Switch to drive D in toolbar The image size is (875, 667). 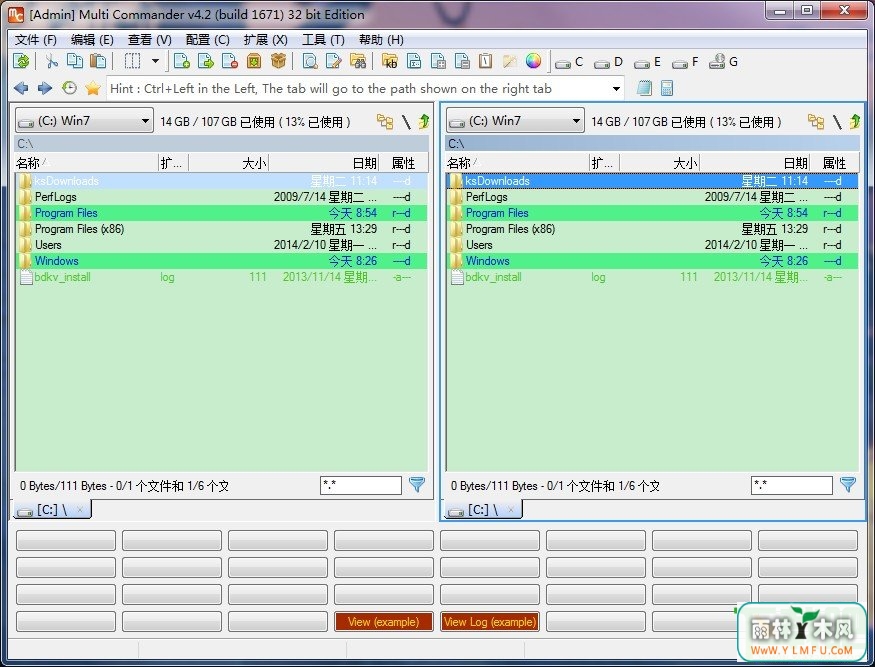(x=608, y=62)
